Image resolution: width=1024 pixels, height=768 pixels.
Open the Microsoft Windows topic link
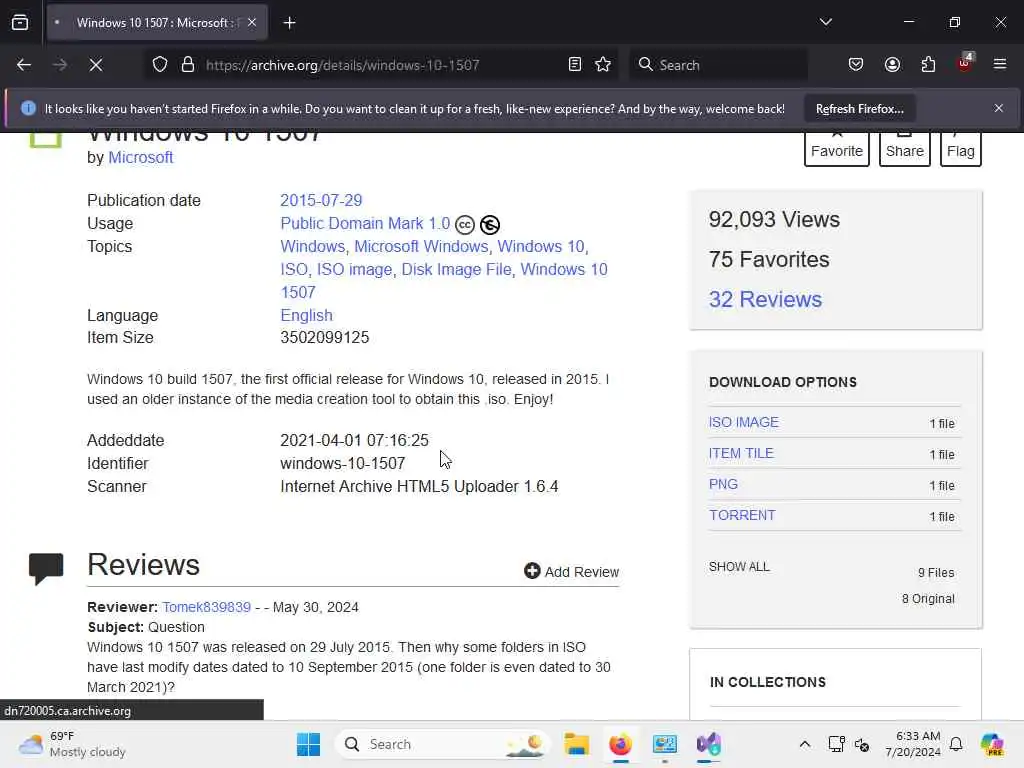(x=421, y=246)
